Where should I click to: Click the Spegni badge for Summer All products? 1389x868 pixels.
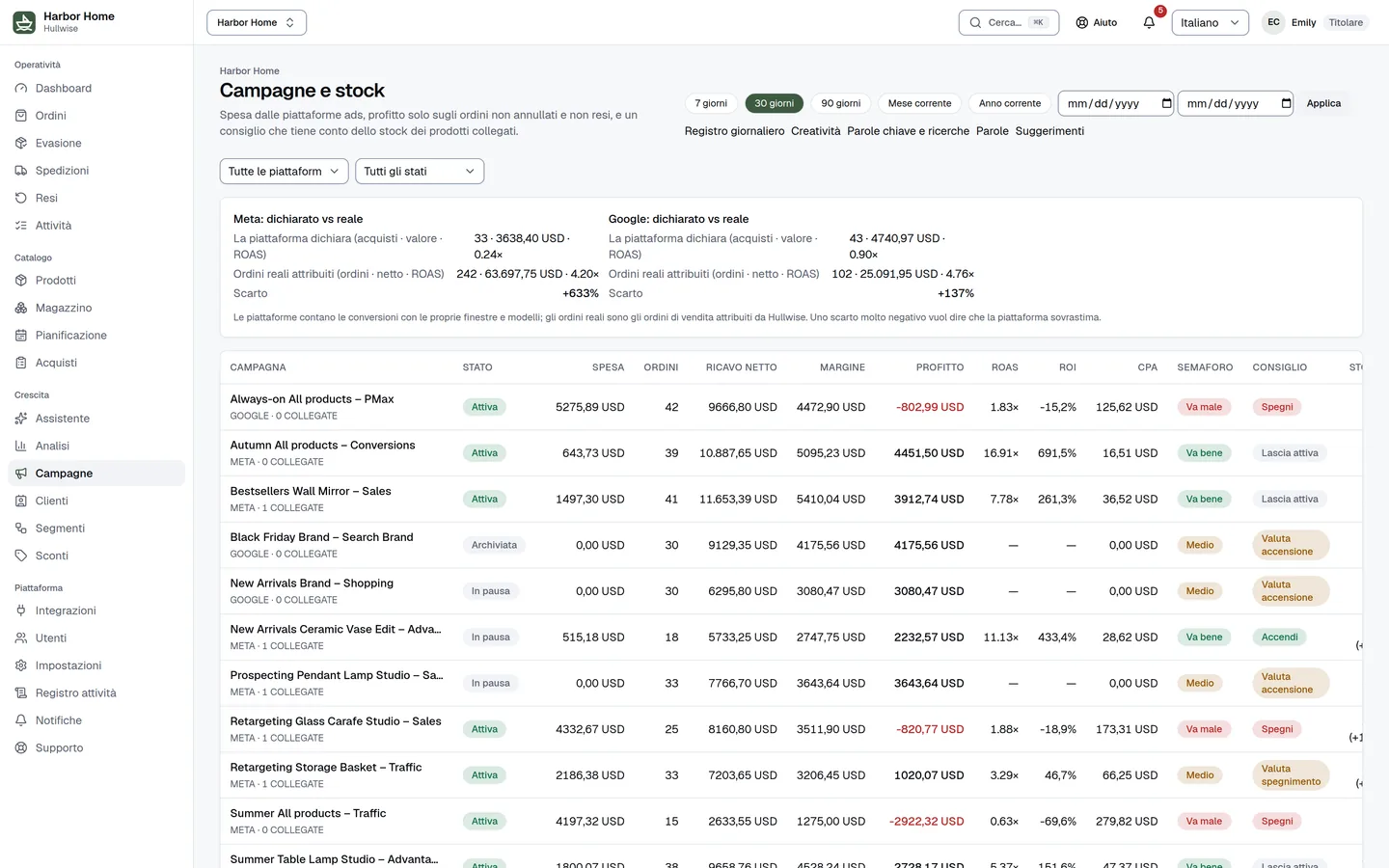coord(1277,822)
